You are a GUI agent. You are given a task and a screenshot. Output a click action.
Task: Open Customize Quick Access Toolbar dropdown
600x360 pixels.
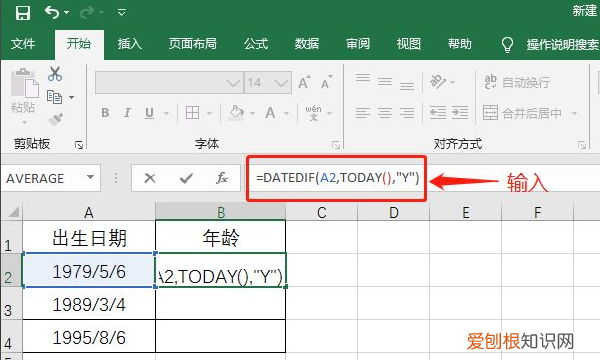point(122,13)
